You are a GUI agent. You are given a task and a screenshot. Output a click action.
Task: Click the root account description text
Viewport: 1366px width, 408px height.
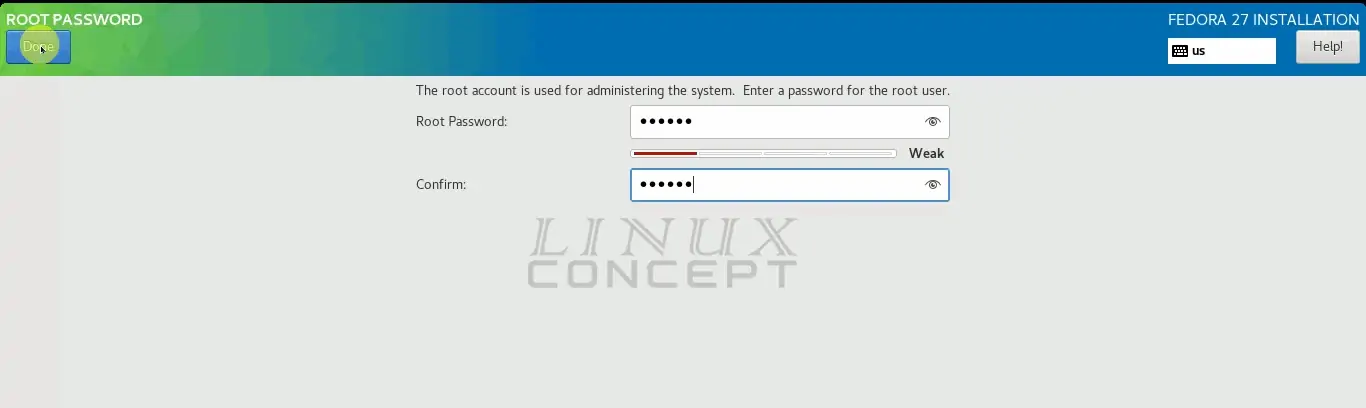coord(683,90)
